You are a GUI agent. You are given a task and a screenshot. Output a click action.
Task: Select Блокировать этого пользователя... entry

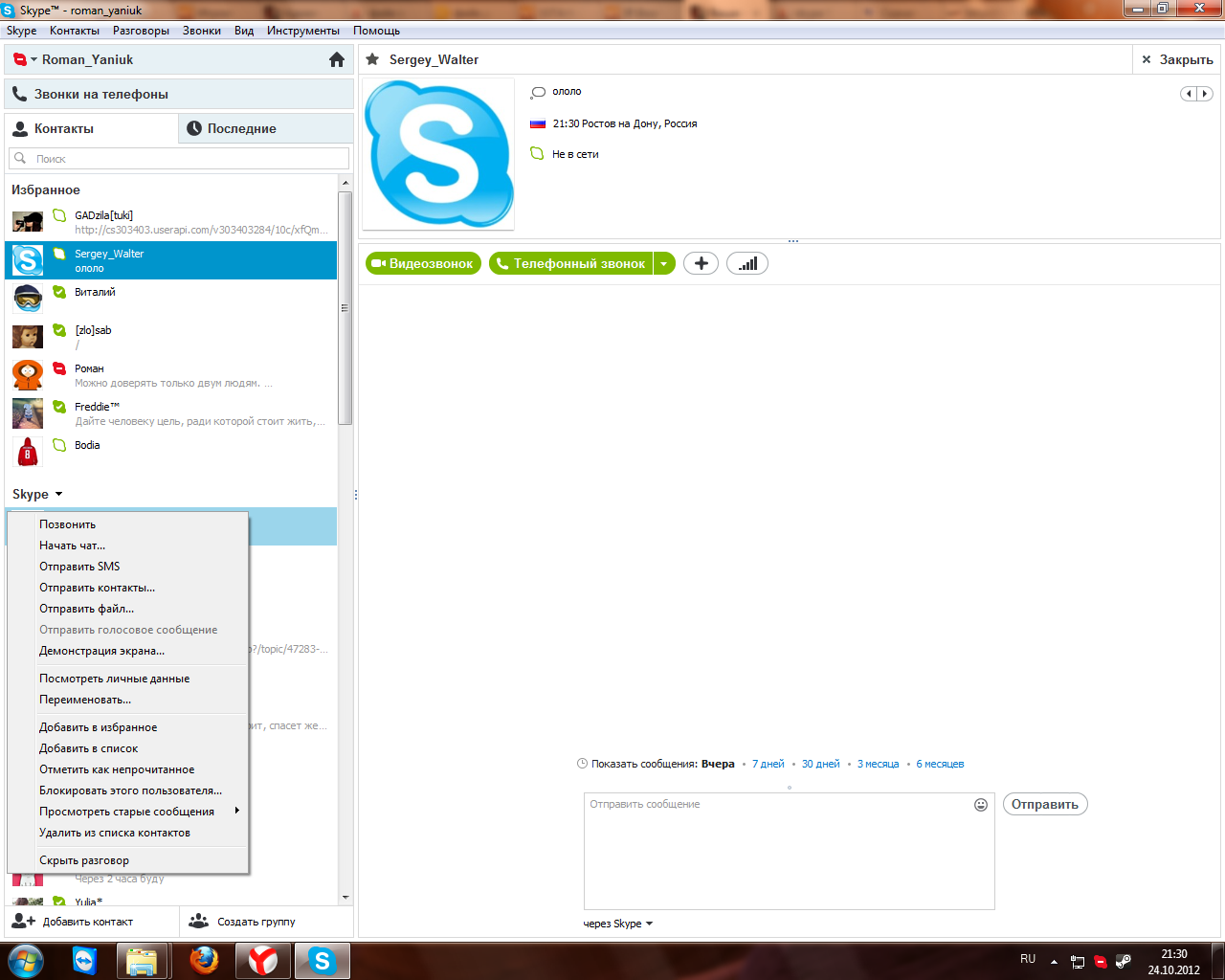pyautogui.click(x=128, y=791)
